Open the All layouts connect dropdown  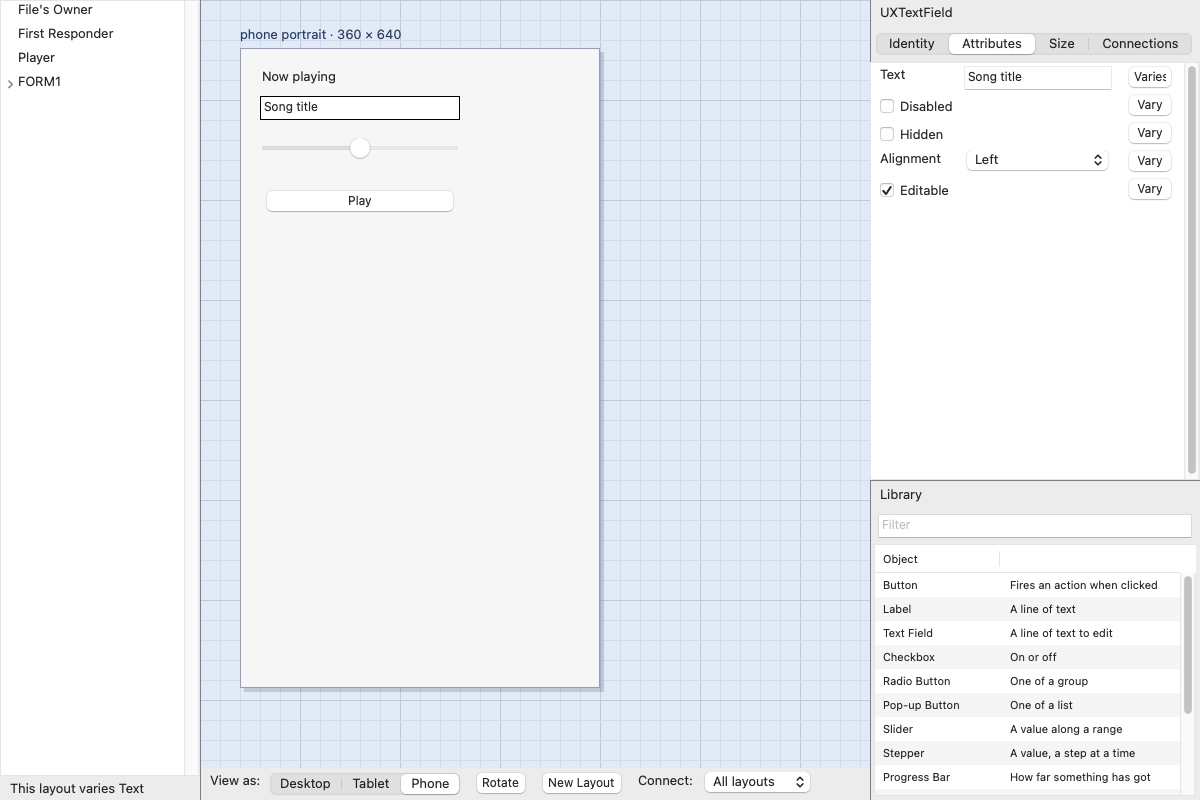point(757,782)
